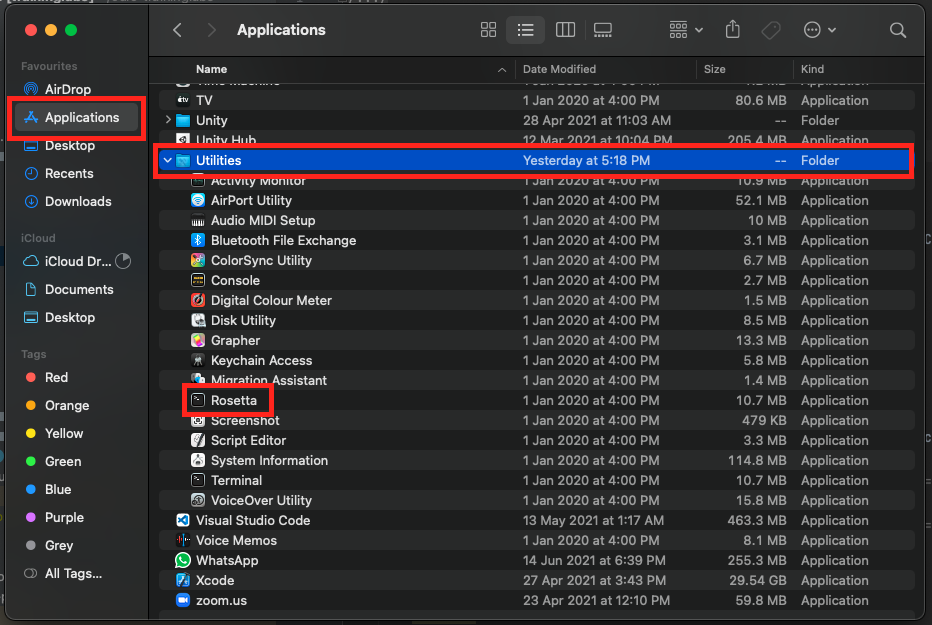Select the System Information icon
The image size is (932, 625).
point(198,460)
